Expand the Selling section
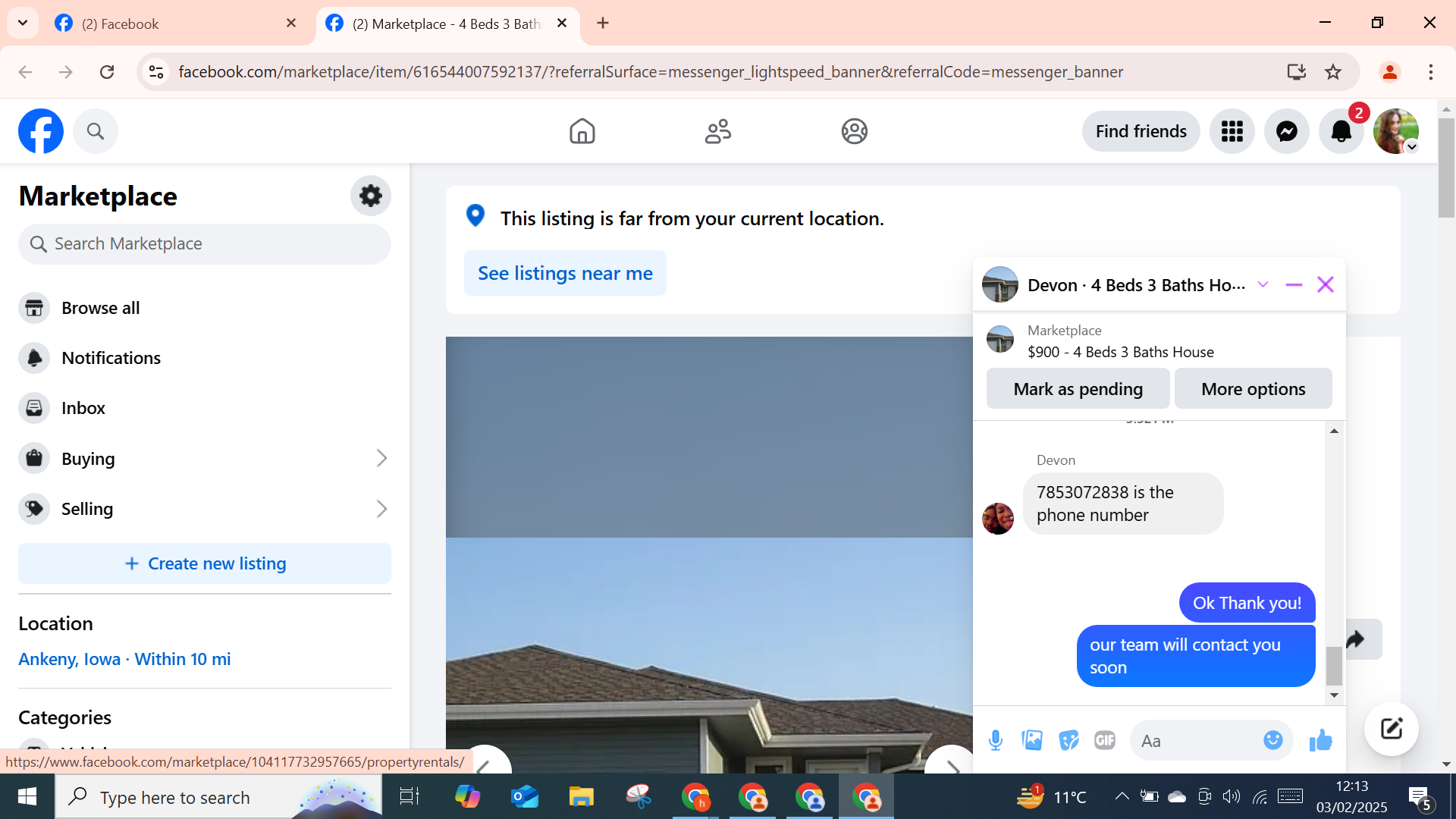1456x819 pixels. pyautogui.click(x=203, y=509)
